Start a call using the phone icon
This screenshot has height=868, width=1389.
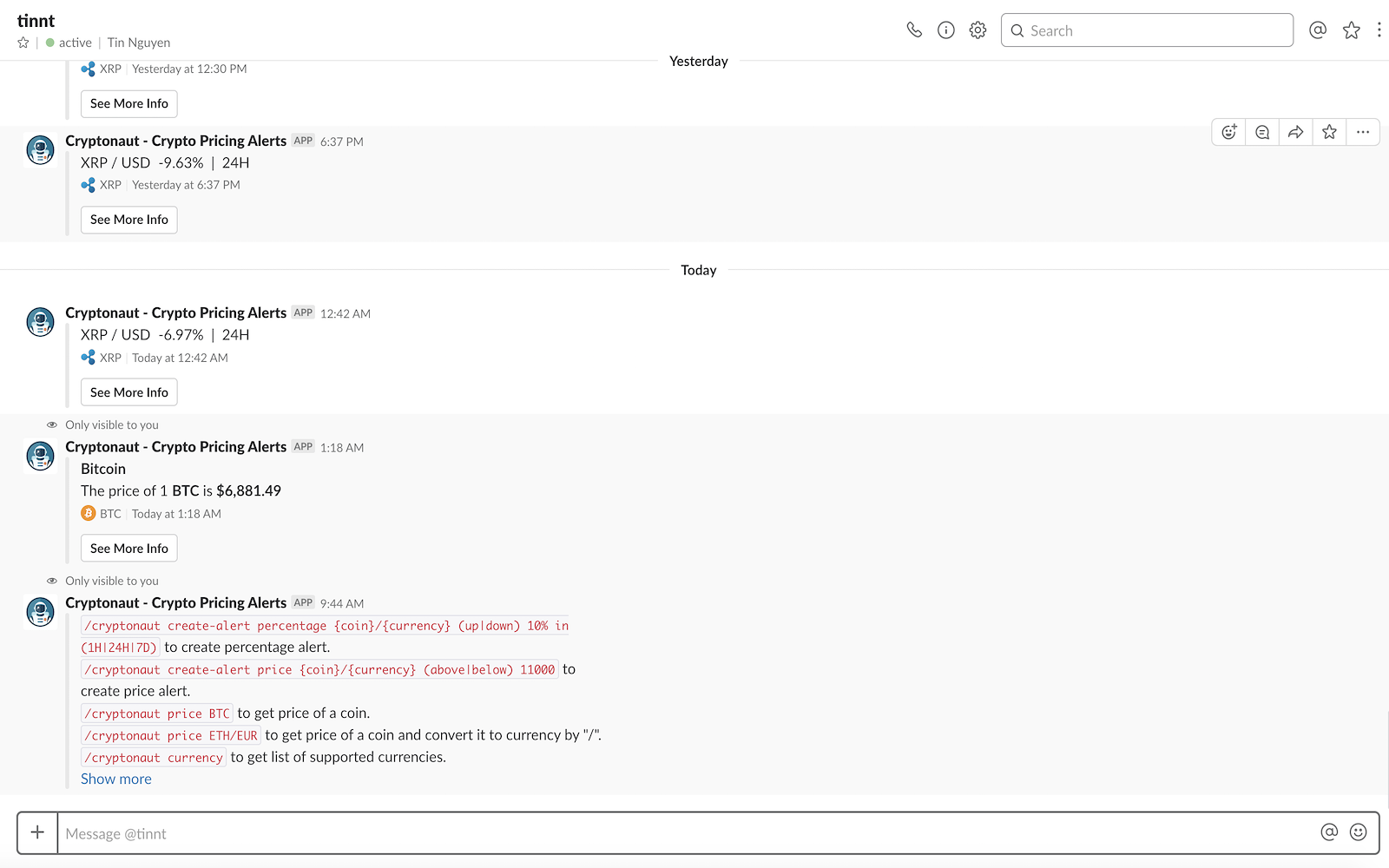[x=913, y=30]
